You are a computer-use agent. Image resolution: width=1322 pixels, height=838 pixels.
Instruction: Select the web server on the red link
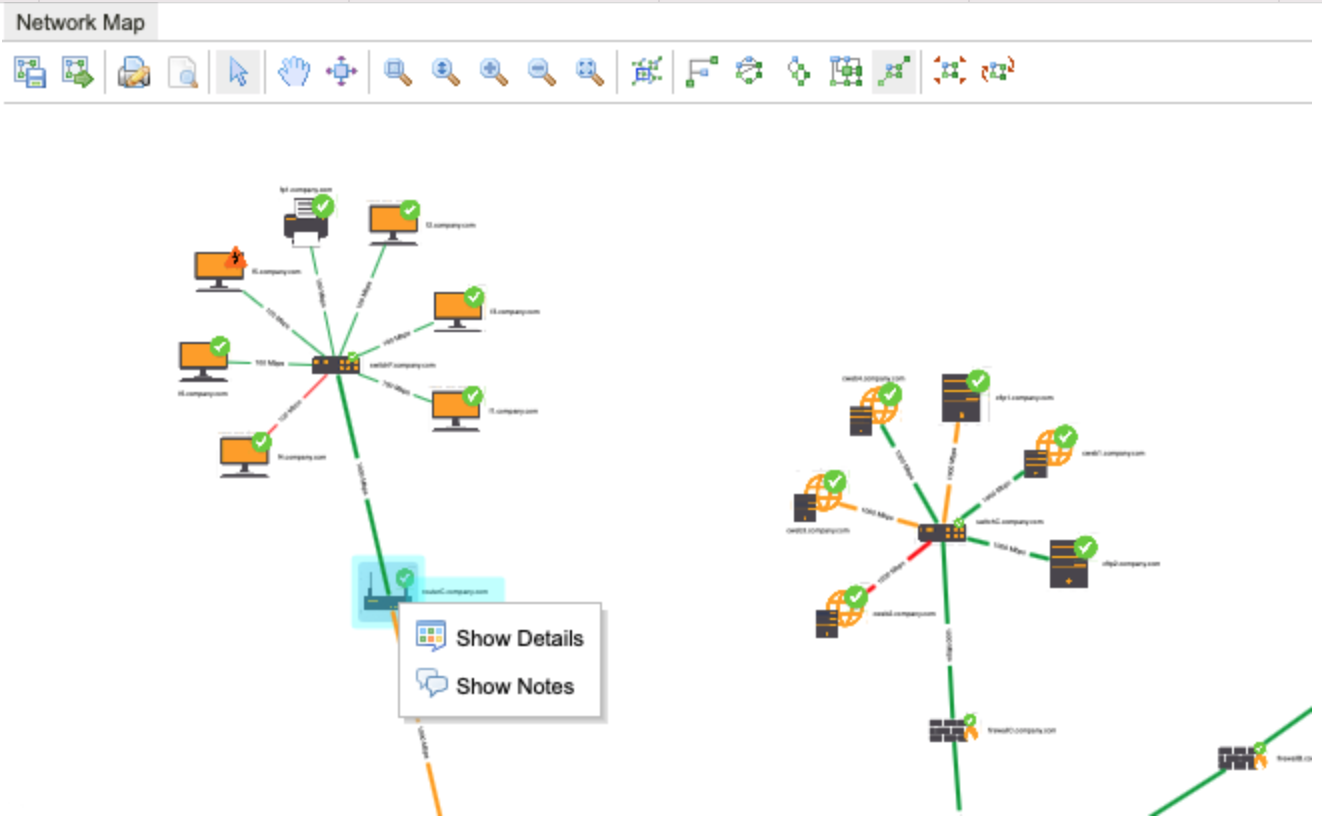(x=840, y=614)
